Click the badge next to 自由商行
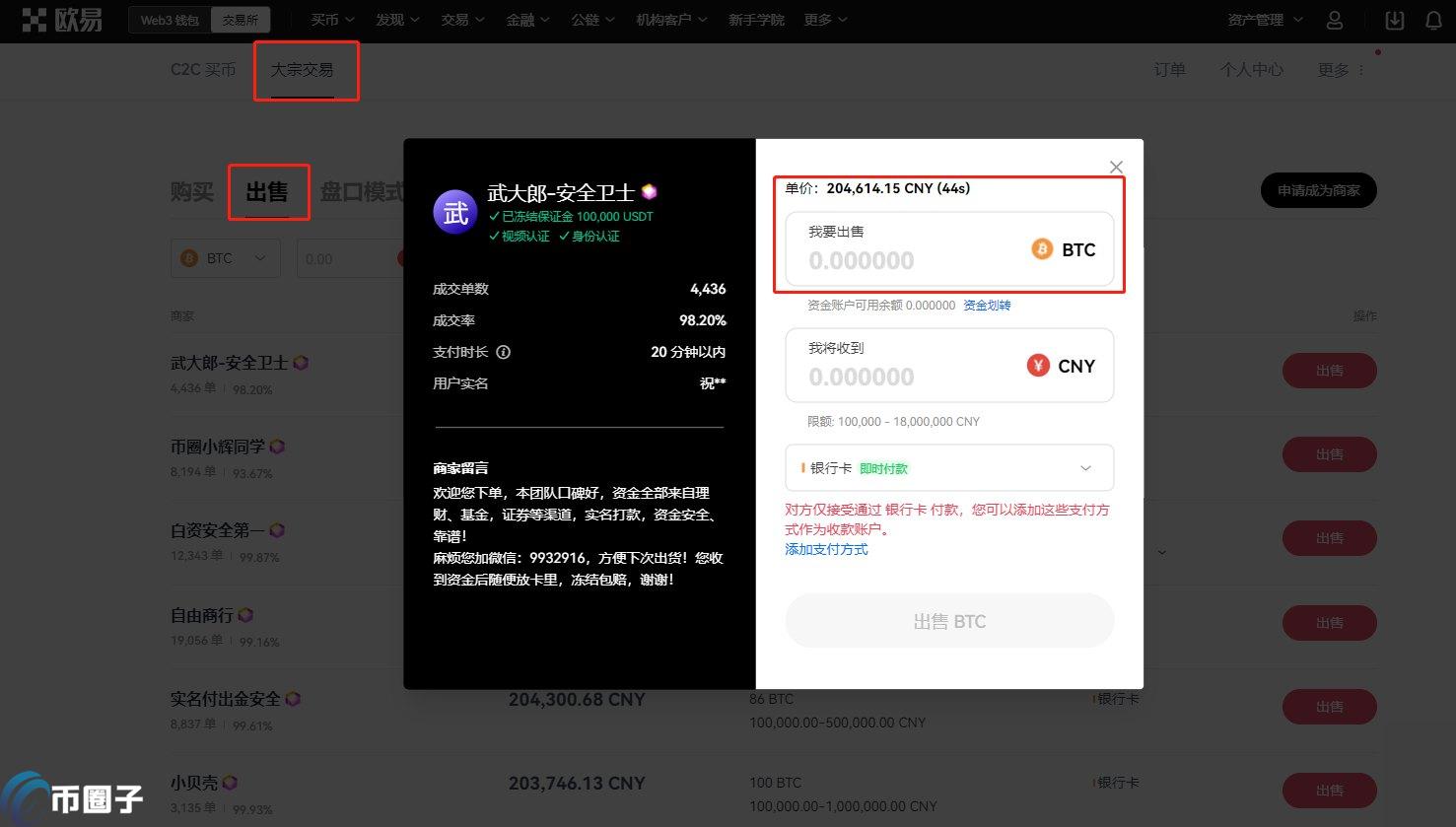Viewport: 1456px width, 827px height. point(245,615)
